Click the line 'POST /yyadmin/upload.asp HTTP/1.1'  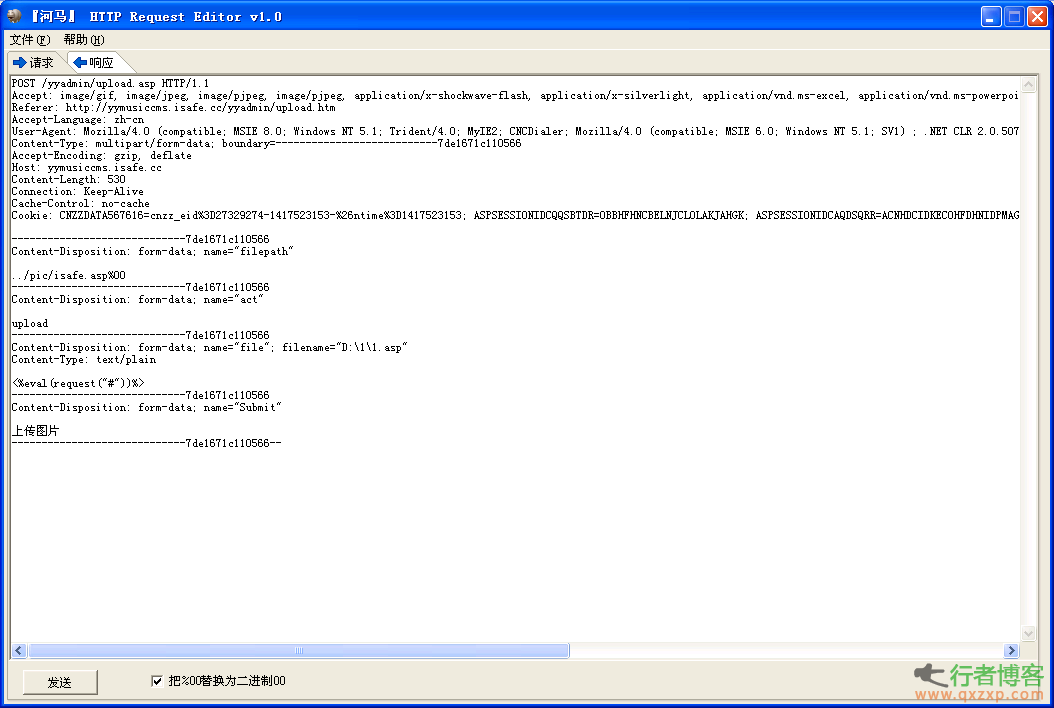[x=110, y=83]
